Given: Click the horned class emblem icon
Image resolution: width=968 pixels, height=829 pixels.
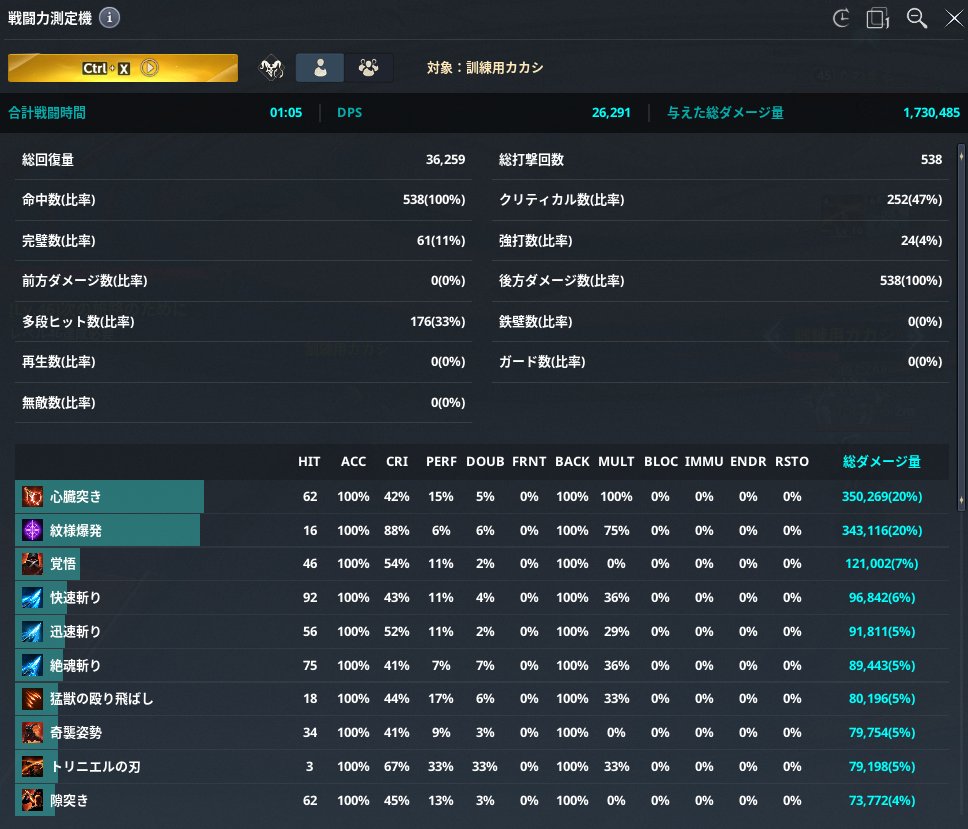Looking at the screenshot, I should [271, 67].
